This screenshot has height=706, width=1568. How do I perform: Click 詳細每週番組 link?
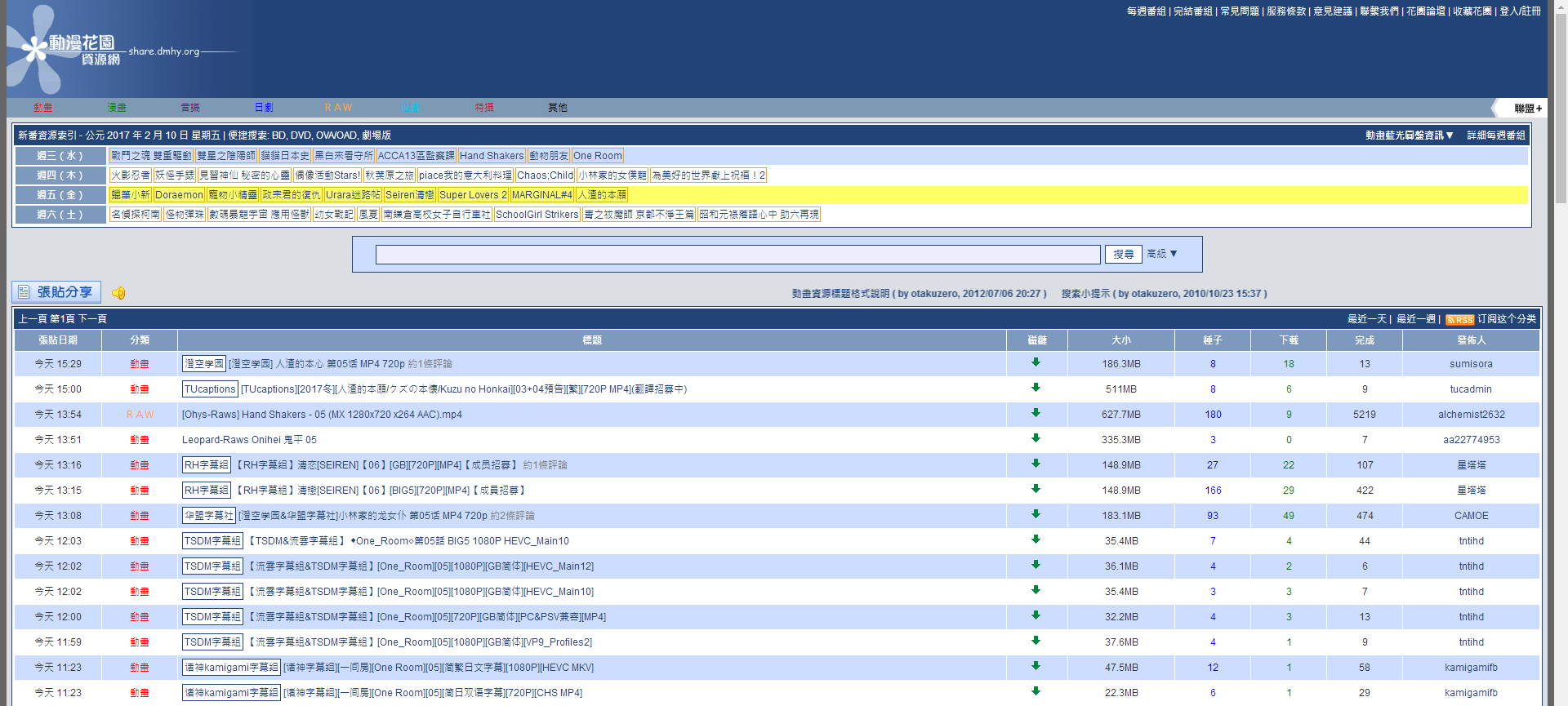(1496, 135)
